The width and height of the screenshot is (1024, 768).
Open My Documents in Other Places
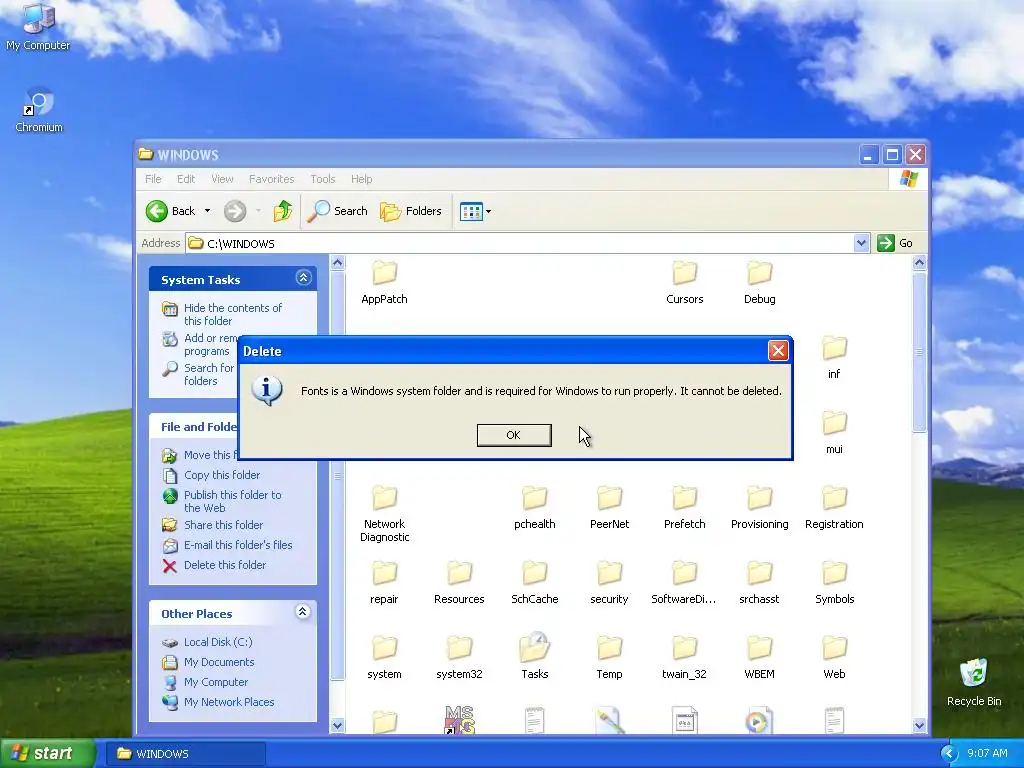coord(219,662)
